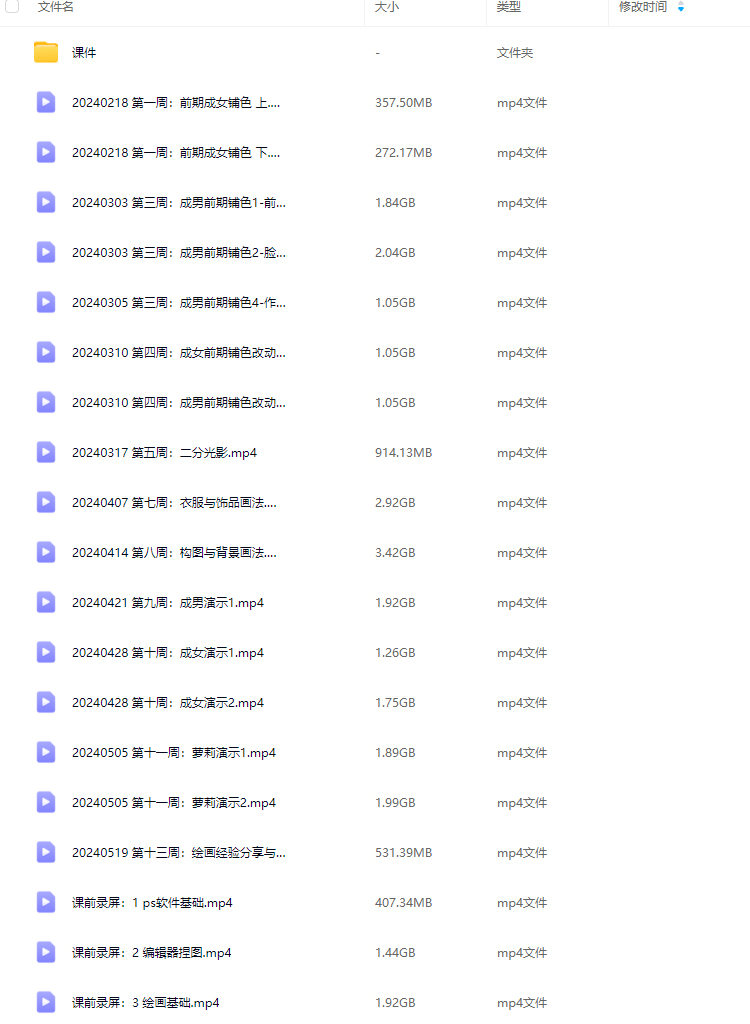The width and height of the screenshot is (750, 1024).
Task: Open the 课件 folder icon
Action: pyautogui.click(x=46, y=52)
